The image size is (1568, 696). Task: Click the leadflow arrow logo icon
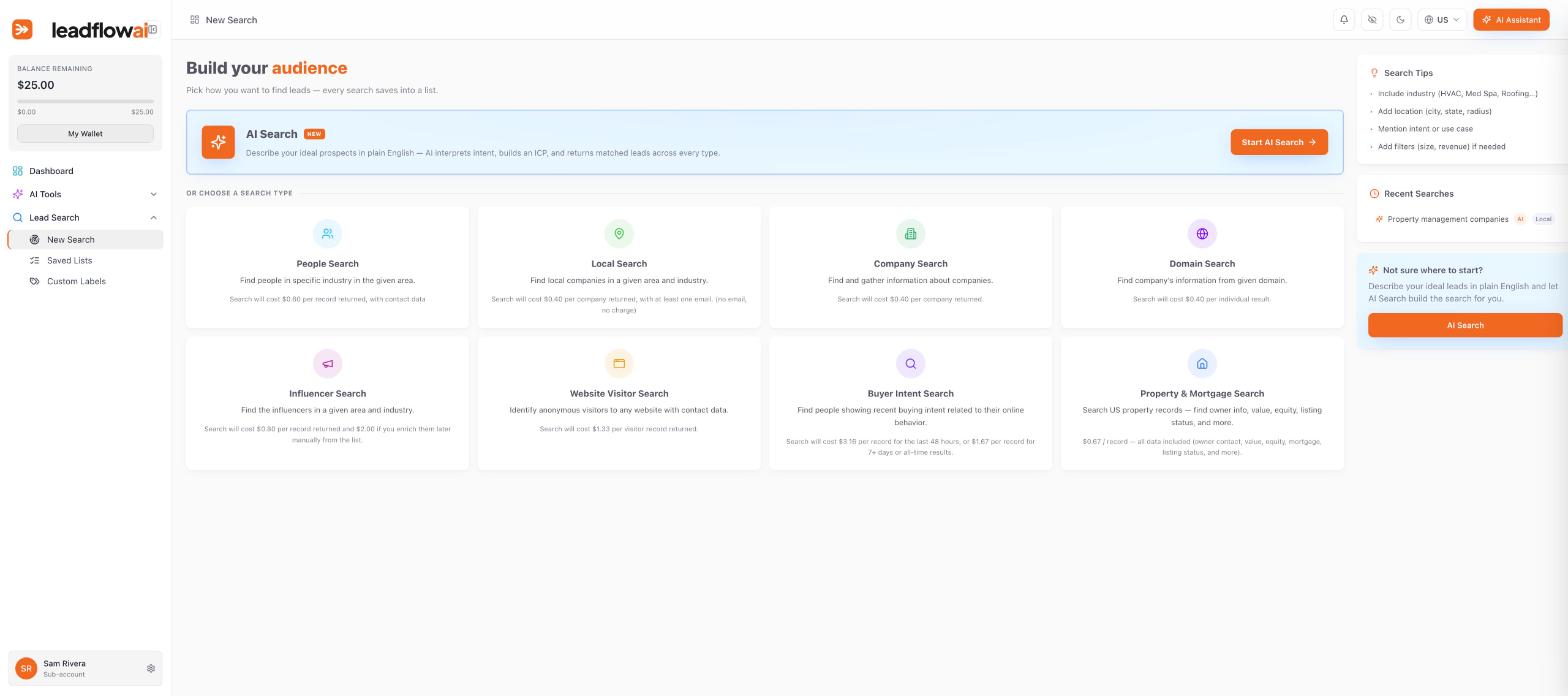(x=22, y=30)
